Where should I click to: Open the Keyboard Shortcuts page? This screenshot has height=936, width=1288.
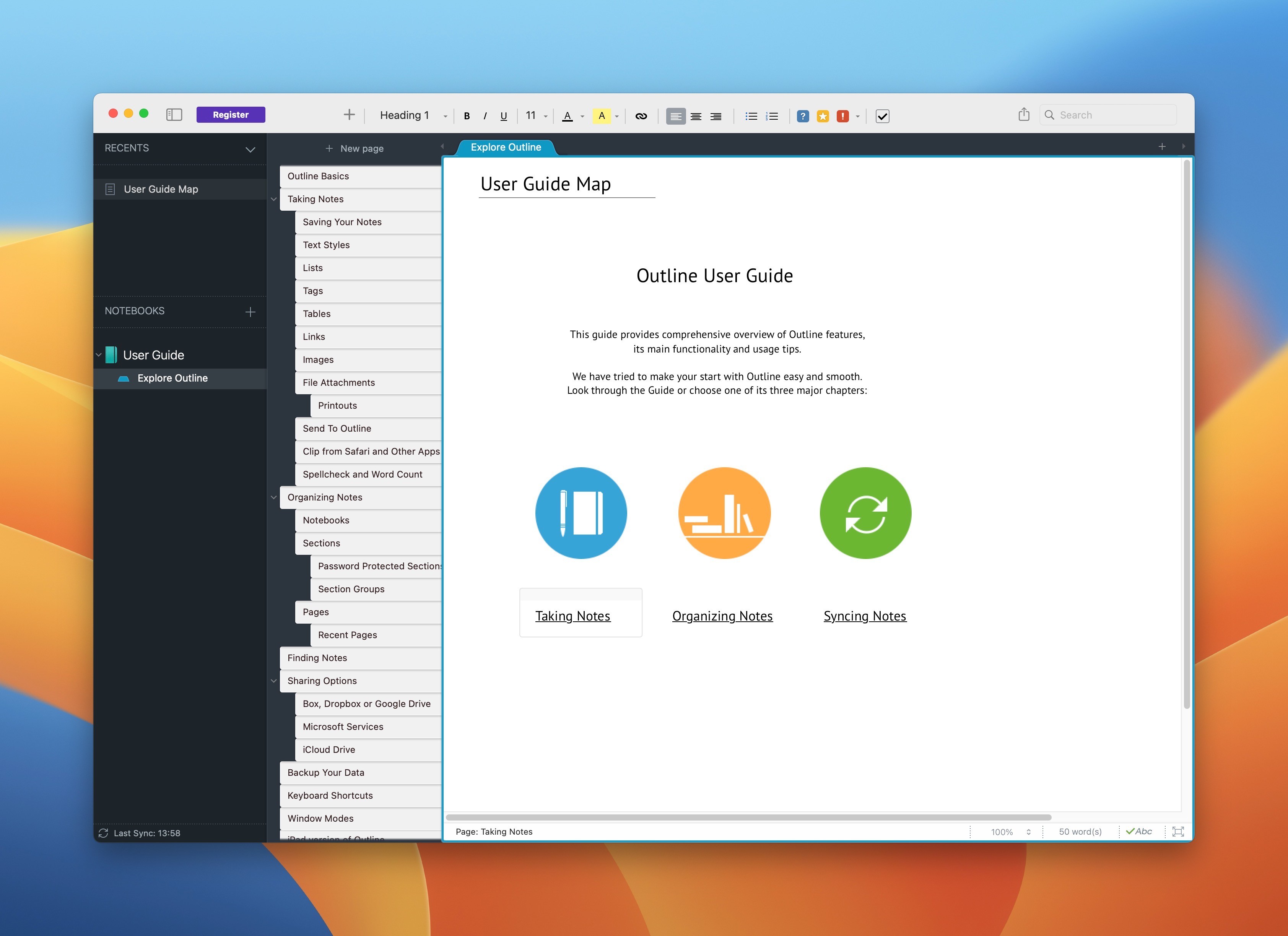(x=361, y=795)
